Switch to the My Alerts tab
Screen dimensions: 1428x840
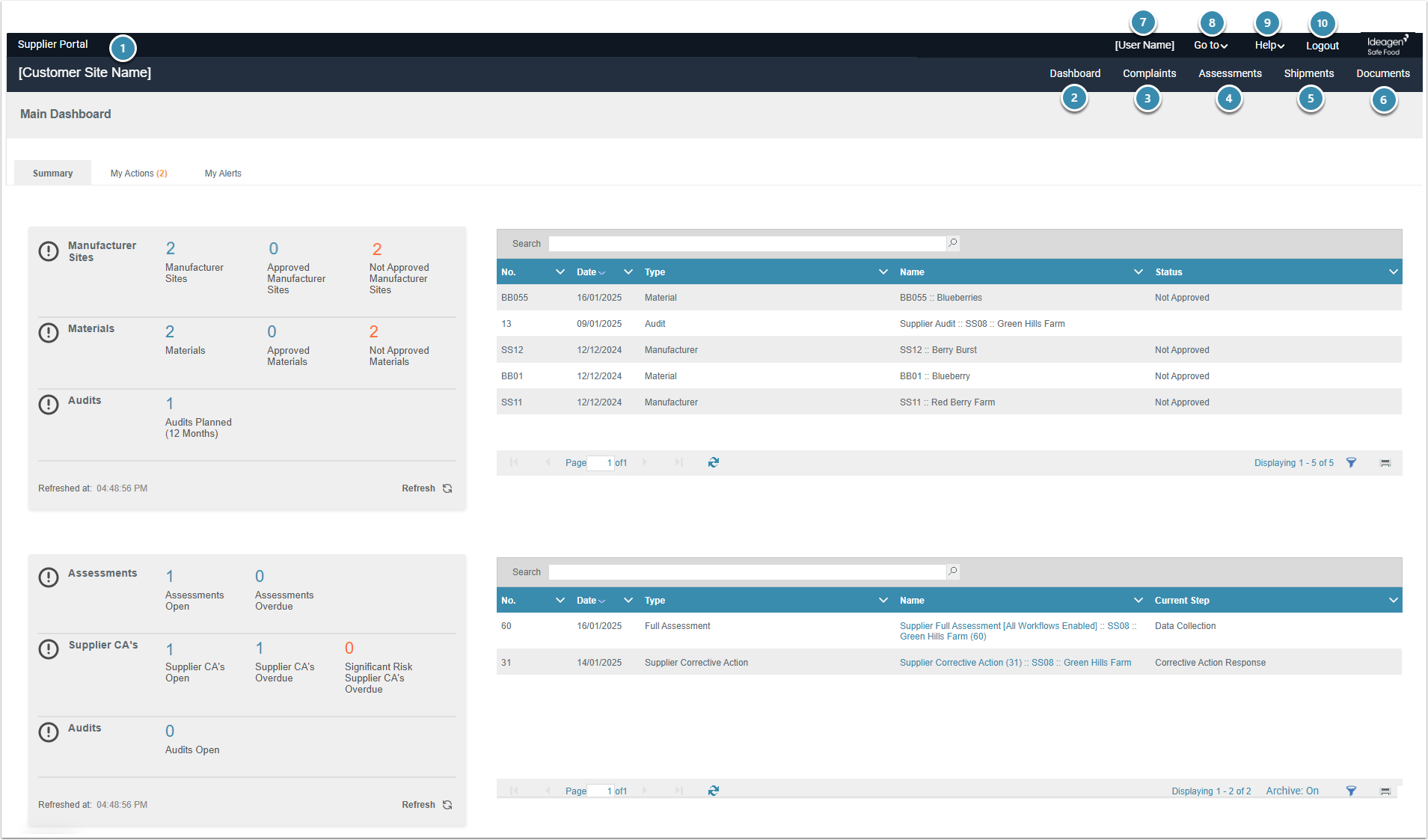223,174
